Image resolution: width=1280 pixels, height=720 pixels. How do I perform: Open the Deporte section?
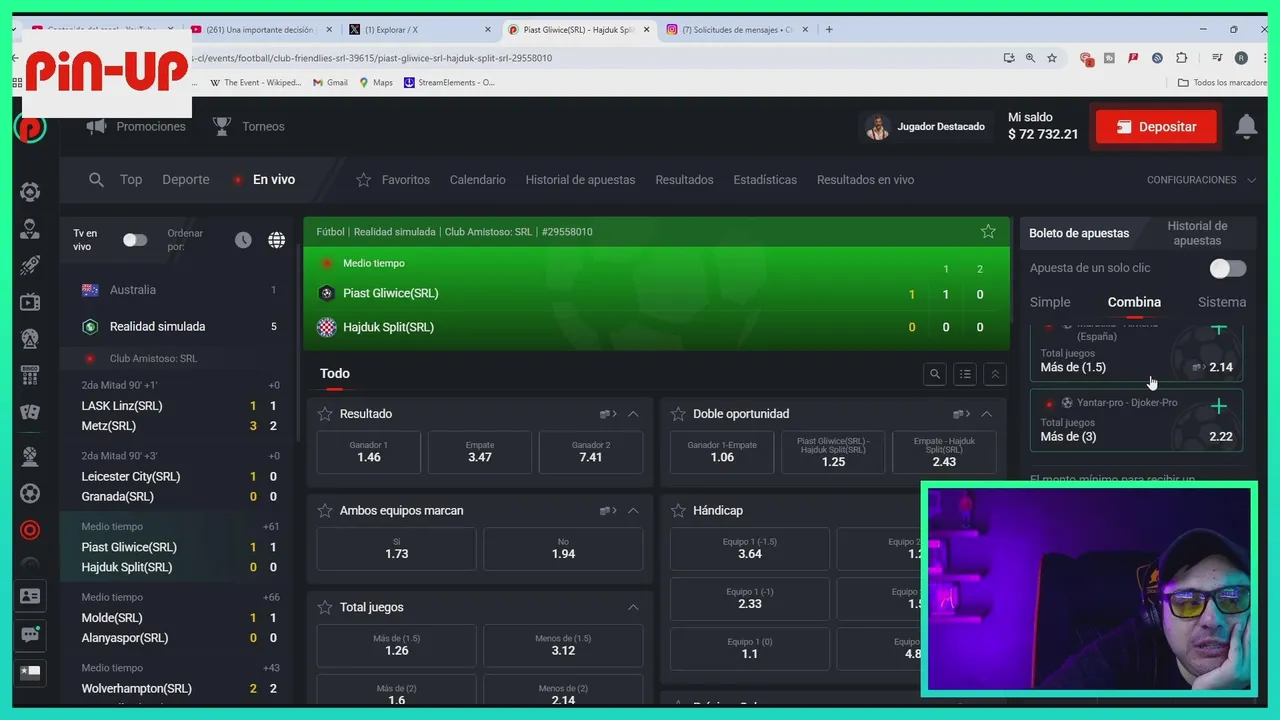[186, 180]
